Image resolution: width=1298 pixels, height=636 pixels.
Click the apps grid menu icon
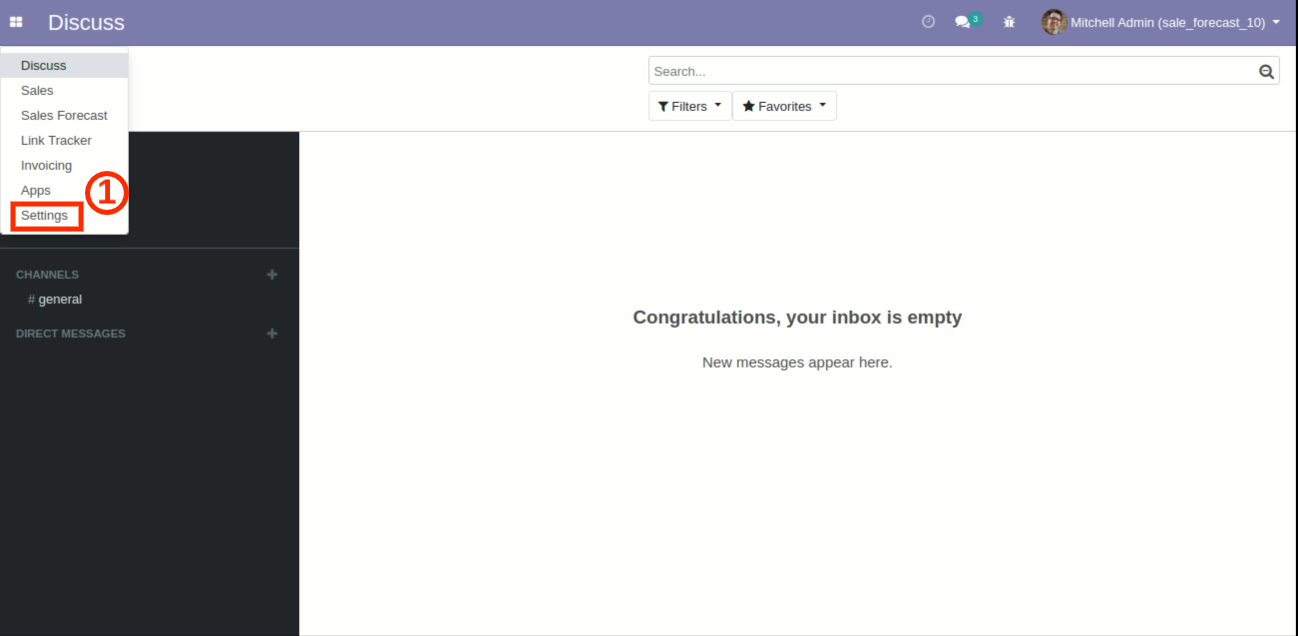16,22
